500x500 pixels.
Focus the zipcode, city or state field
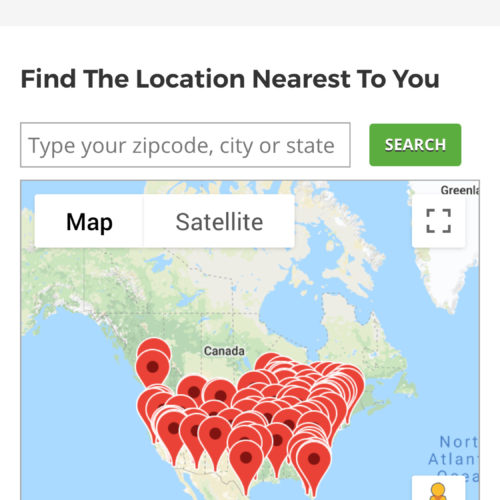point(185,145)
